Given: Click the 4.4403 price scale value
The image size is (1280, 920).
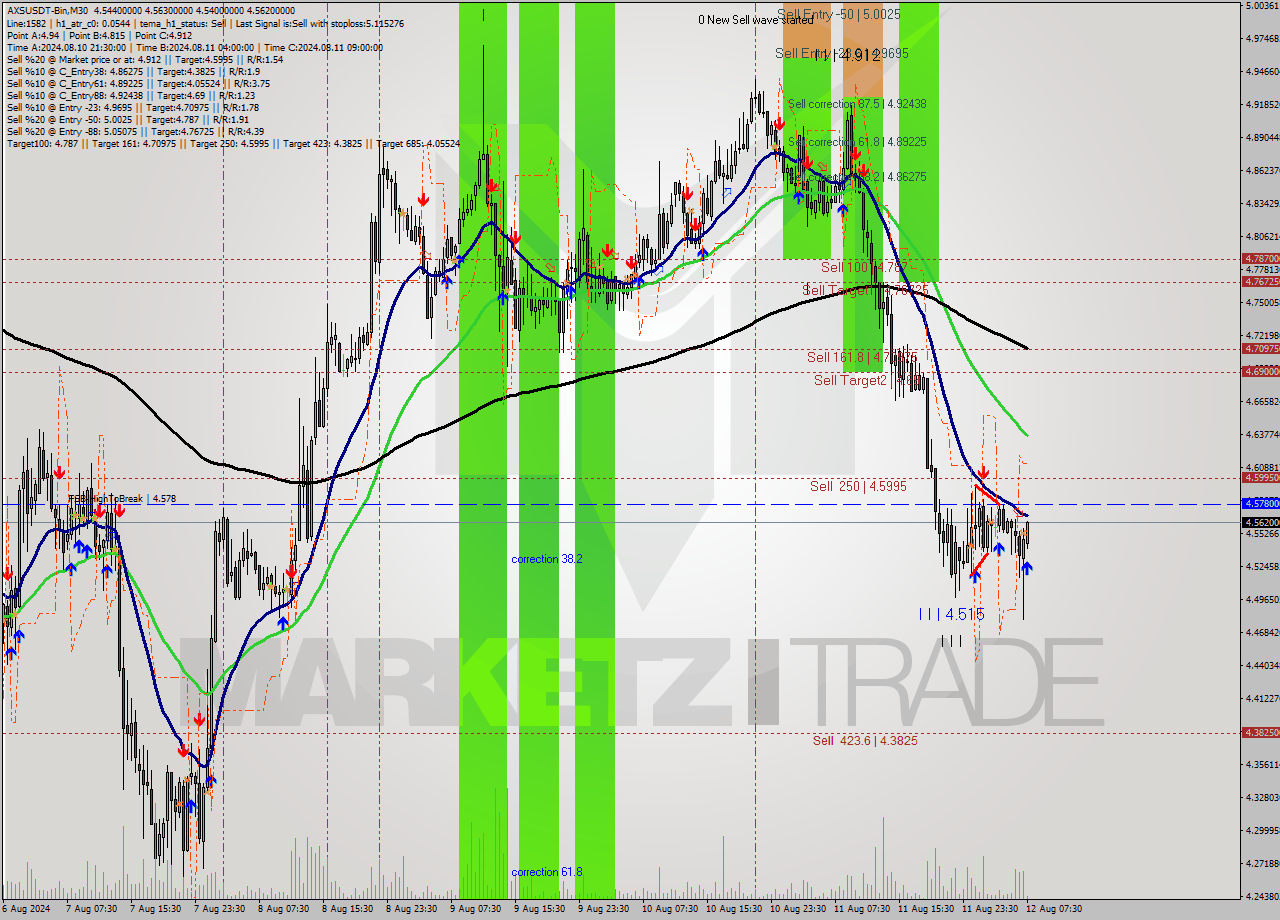Looking at the screenshot, I should point(1263,665).
